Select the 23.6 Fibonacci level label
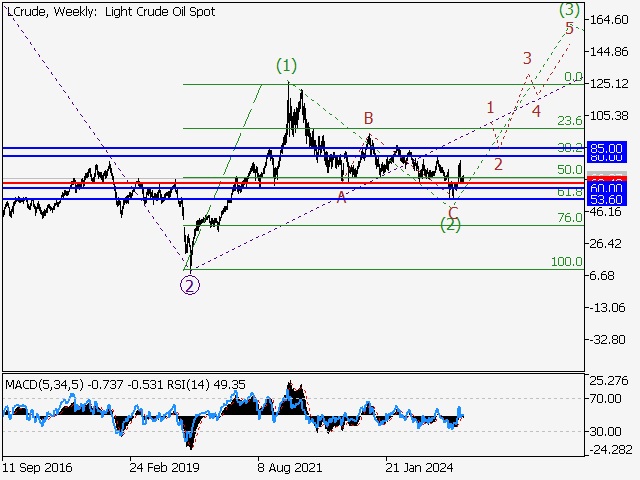640x480 pixels. point(570,121)
